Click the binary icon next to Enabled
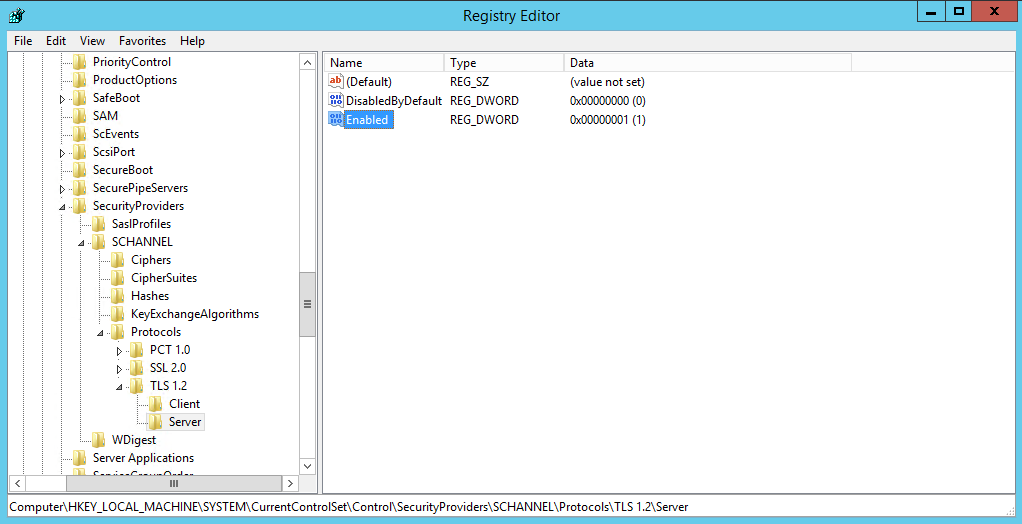Image resolution: width=1022 pixels, height=524 pixels. click(336, 120)
